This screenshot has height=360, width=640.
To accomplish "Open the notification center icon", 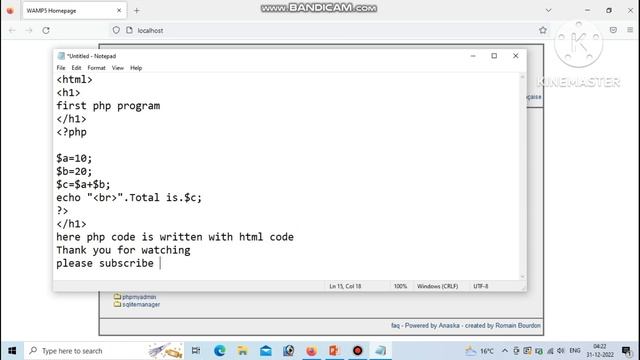I will tap(626, 351).
